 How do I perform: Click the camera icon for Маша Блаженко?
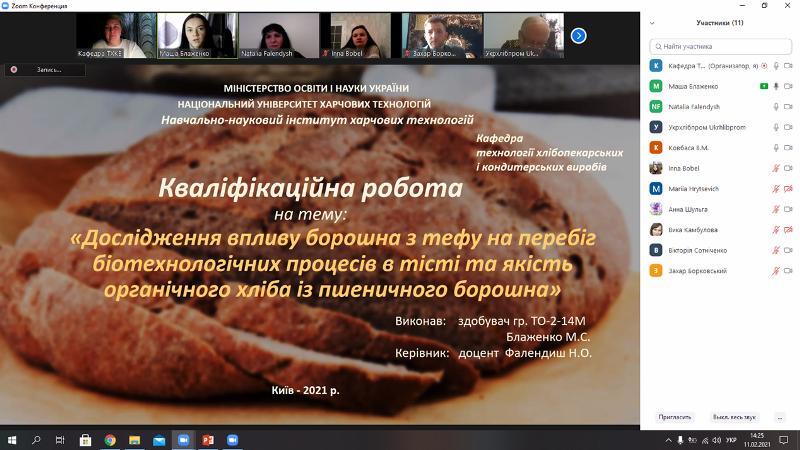pyautogui.click(x=788, y=86)
